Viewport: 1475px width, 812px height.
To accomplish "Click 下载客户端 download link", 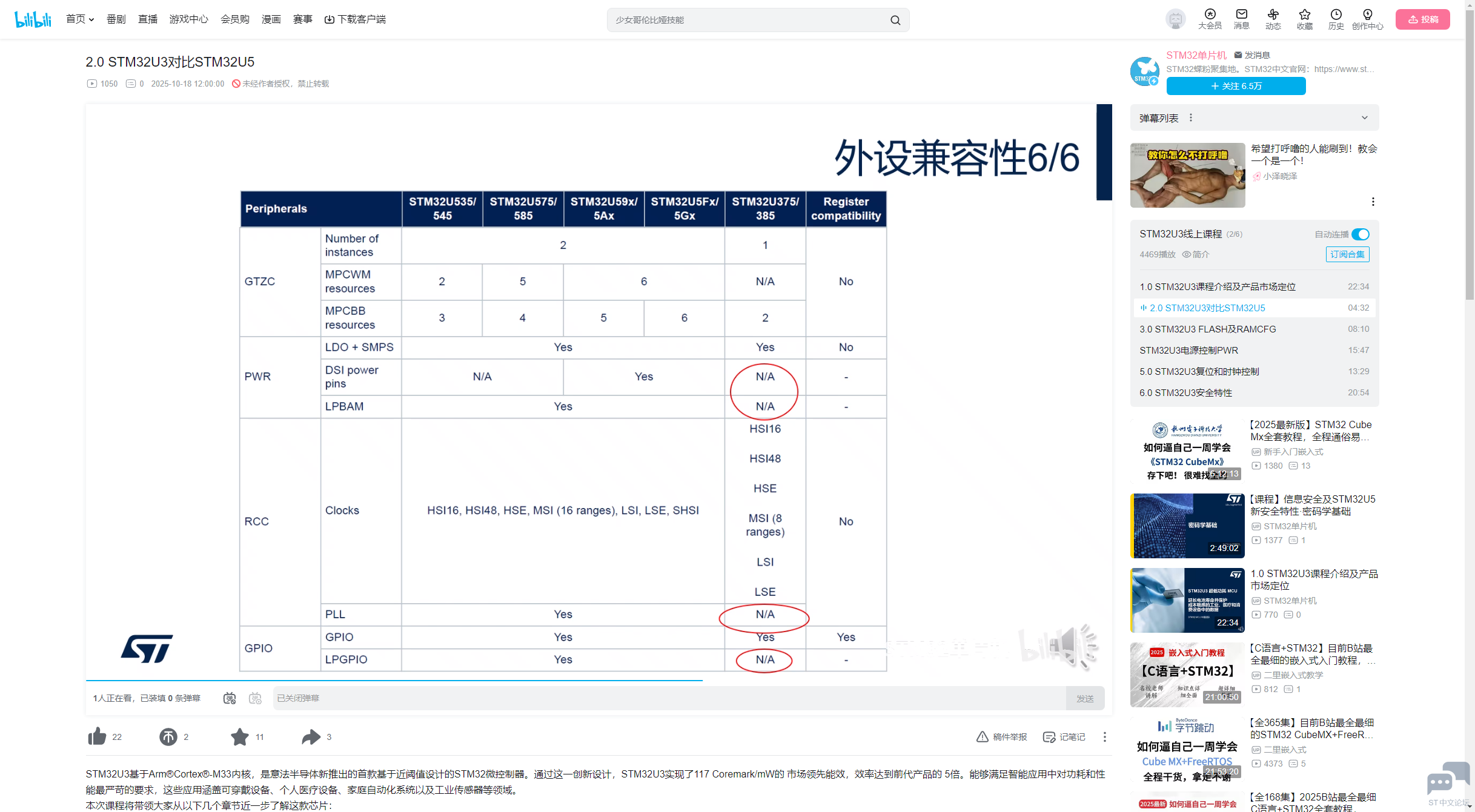I will tap(355, 19).
